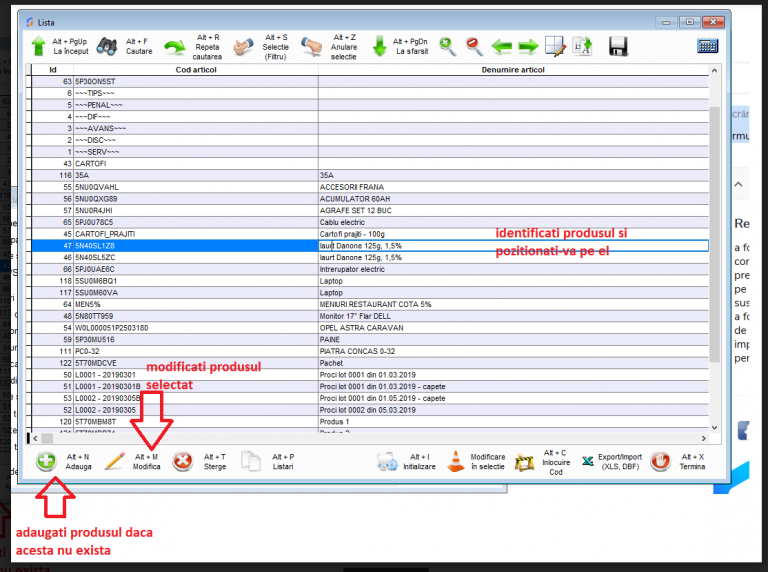Click Anulare selectie icon
The image size is (768, 572).
[312, 46]
